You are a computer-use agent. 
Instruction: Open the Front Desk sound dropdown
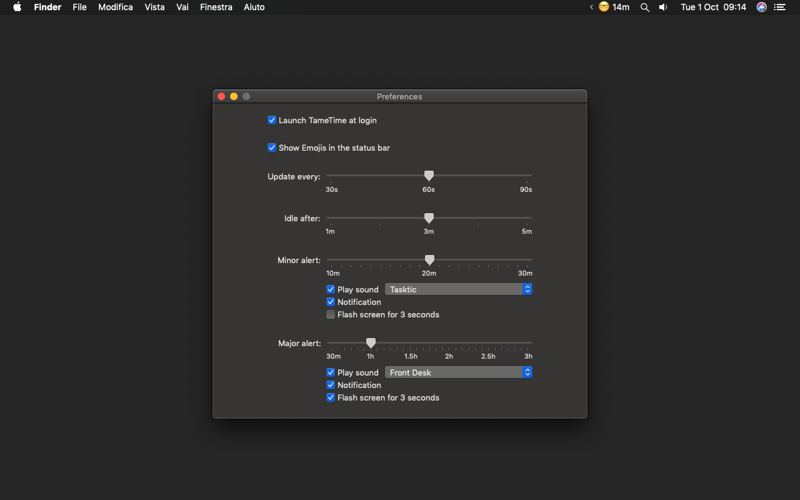point(458,372)
